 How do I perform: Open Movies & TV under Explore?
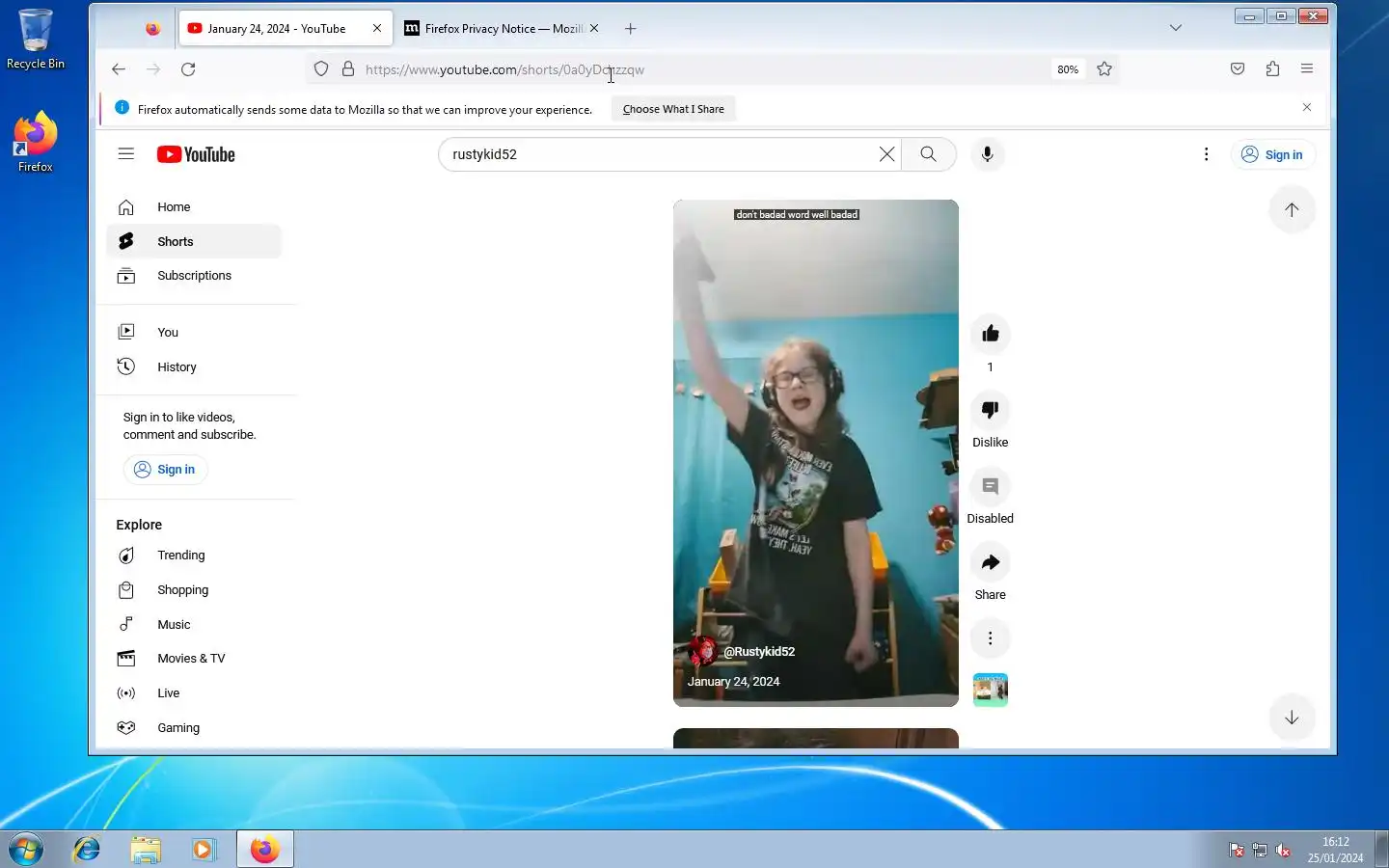click(x=194, y=659)
